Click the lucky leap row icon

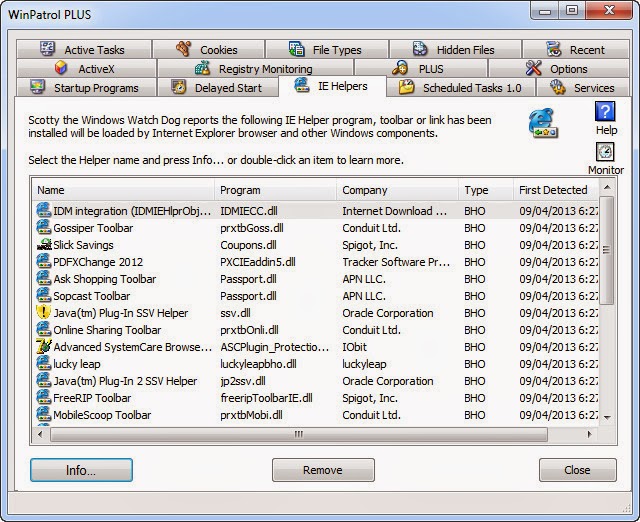44,364
